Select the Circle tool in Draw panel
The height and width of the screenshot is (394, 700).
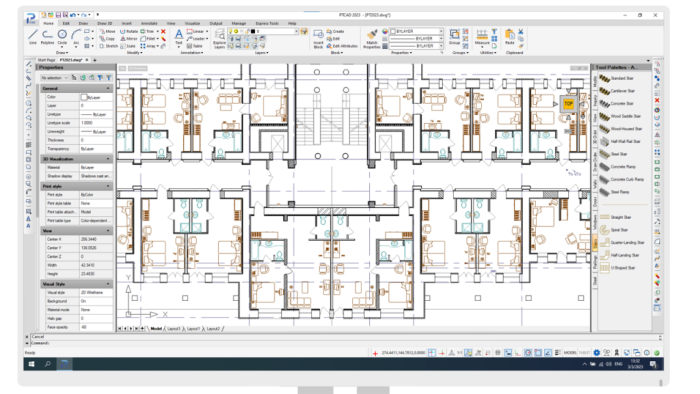(x=62, y=37)
